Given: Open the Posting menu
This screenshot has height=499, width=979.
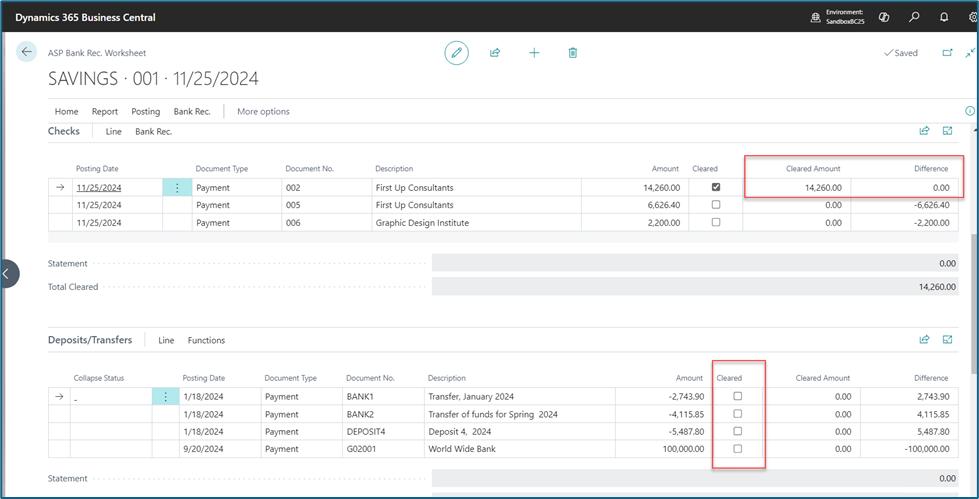Looking at the screenshot, I should pos(145,112).
